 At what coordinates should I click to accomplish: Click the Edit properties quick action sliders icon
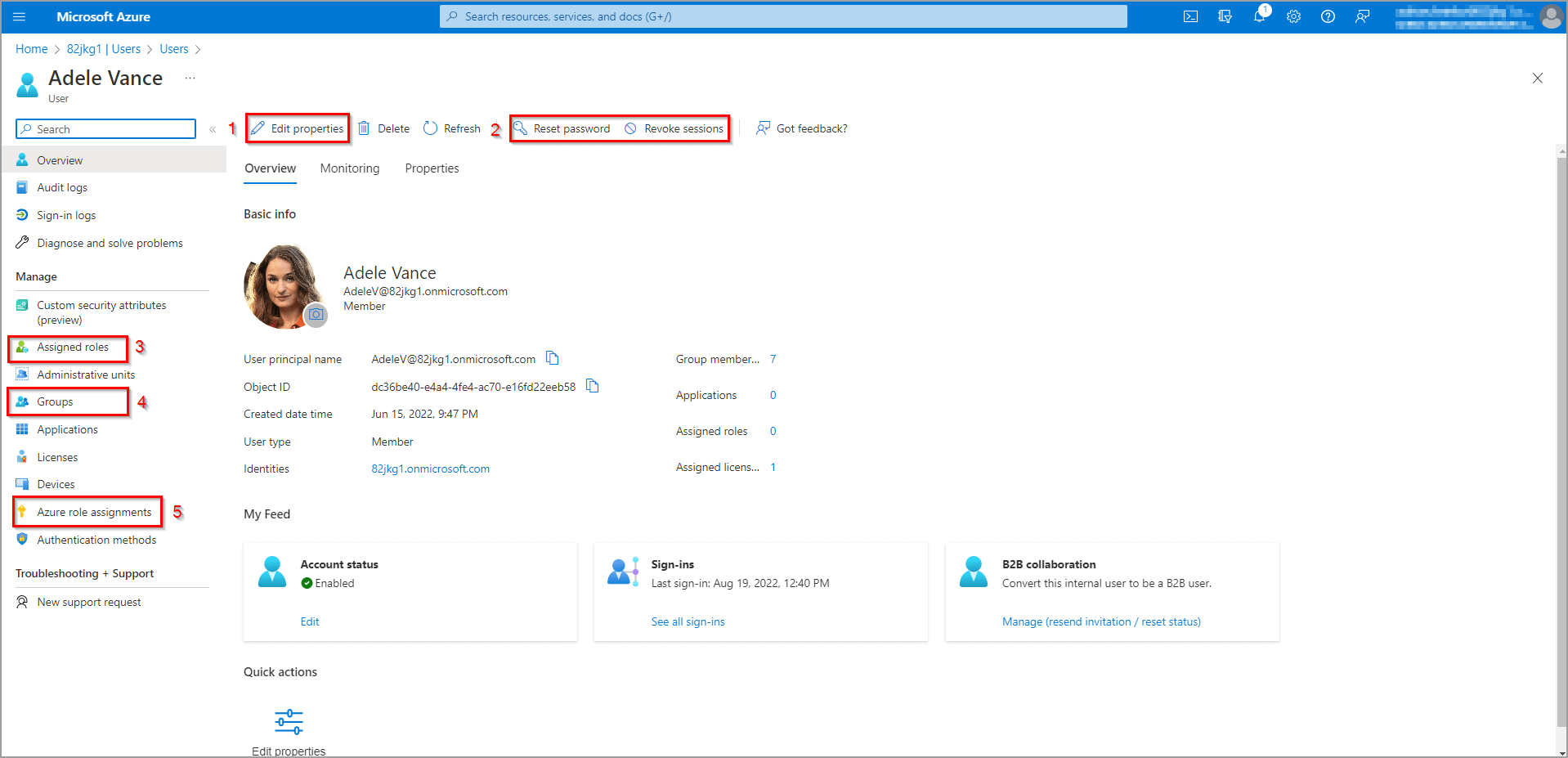point(289,722)
